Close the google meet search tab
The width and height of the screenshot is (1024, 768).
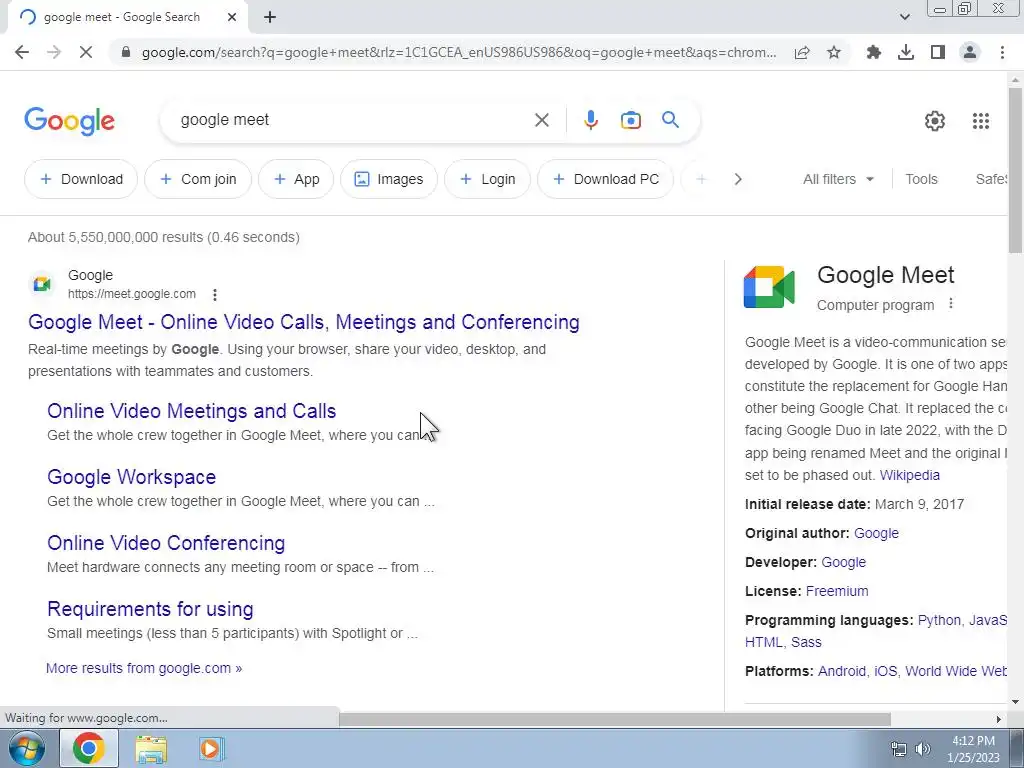click(232, 17)
